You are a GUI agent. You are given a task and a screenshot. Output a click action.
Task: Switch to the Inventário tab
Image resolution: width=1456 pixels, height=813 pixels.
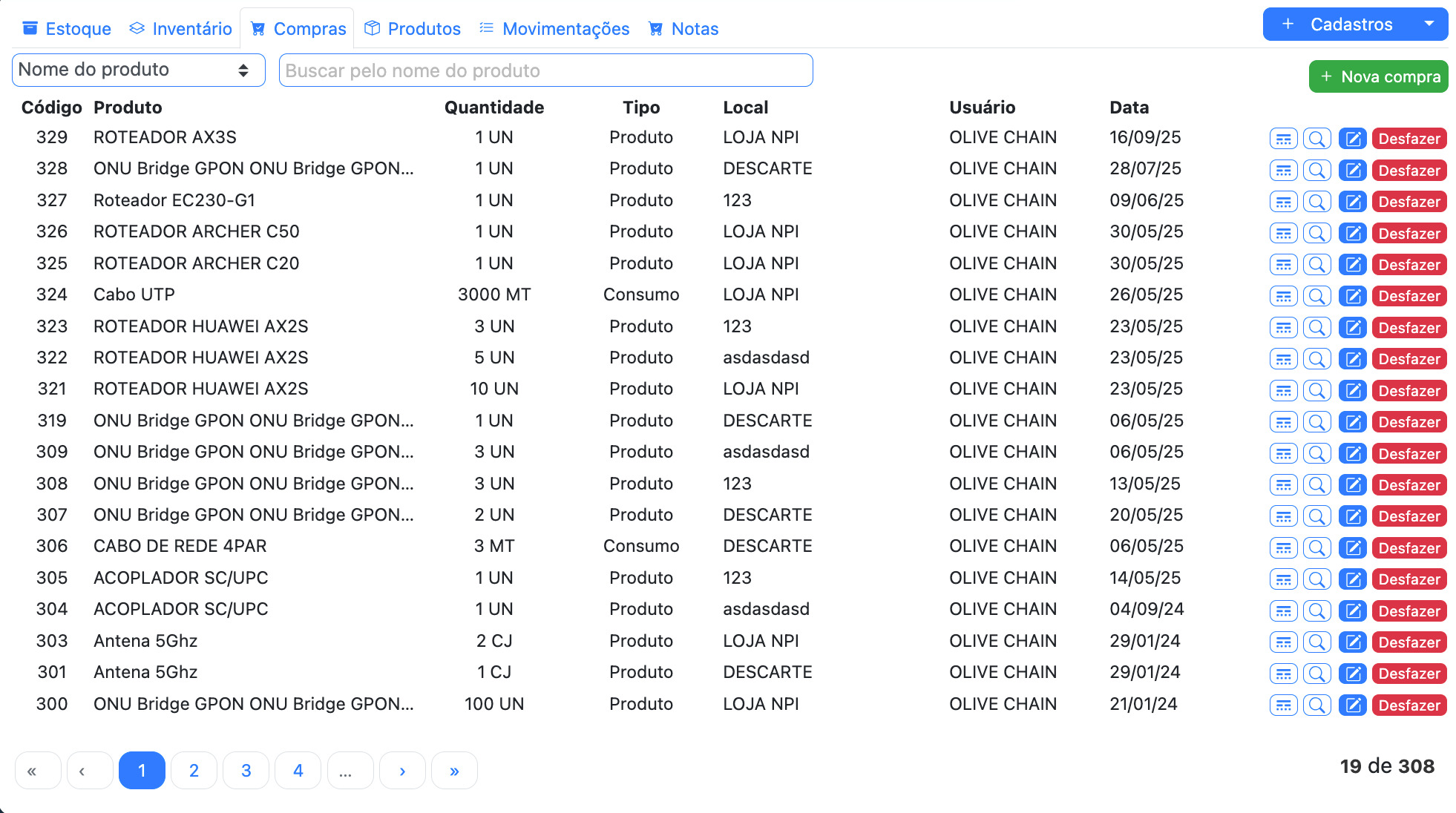pyautogui.click(x=180, y=28)
